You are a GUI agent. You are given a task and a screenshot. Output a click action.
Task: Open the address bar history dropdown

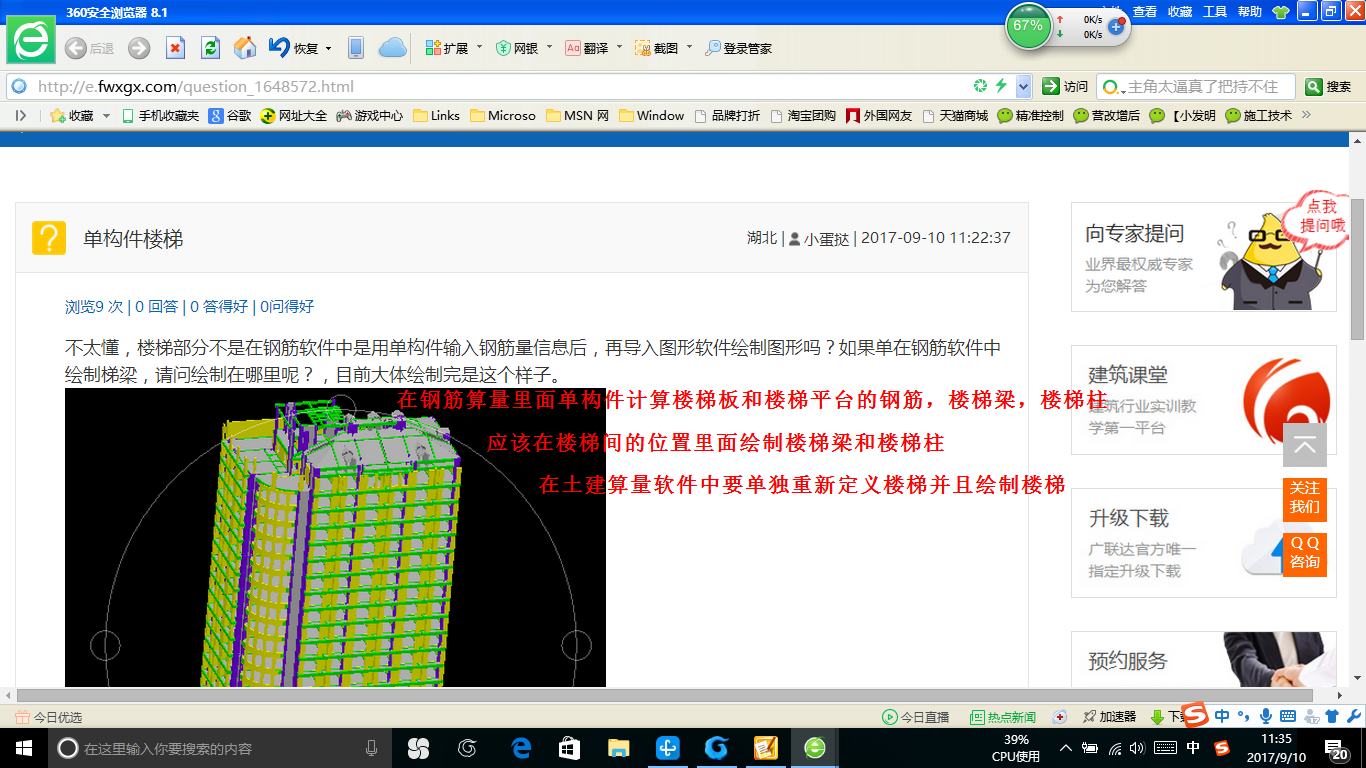coord(1023,86)
